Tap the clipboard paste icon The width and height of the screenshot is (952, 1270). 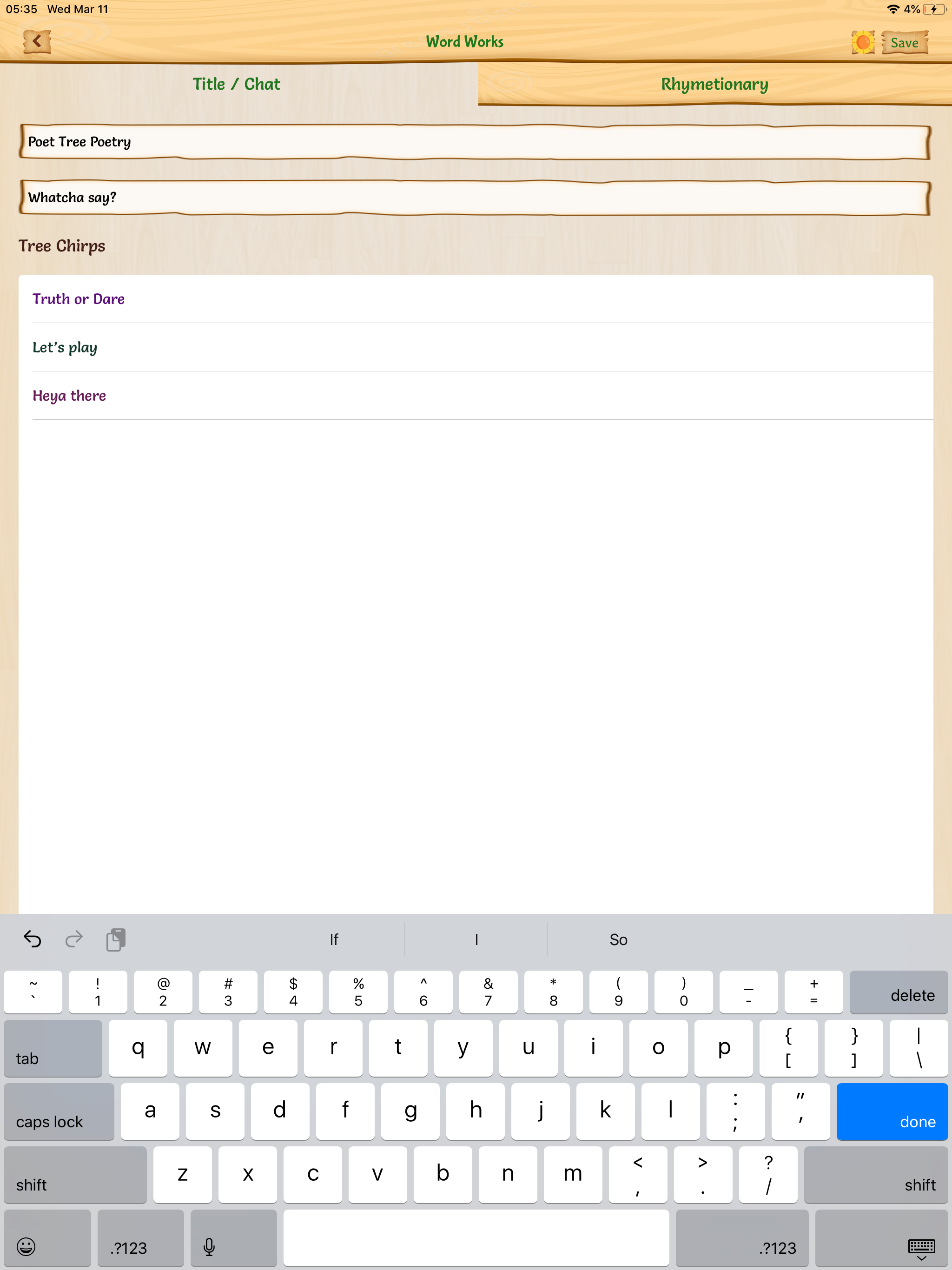116,939
